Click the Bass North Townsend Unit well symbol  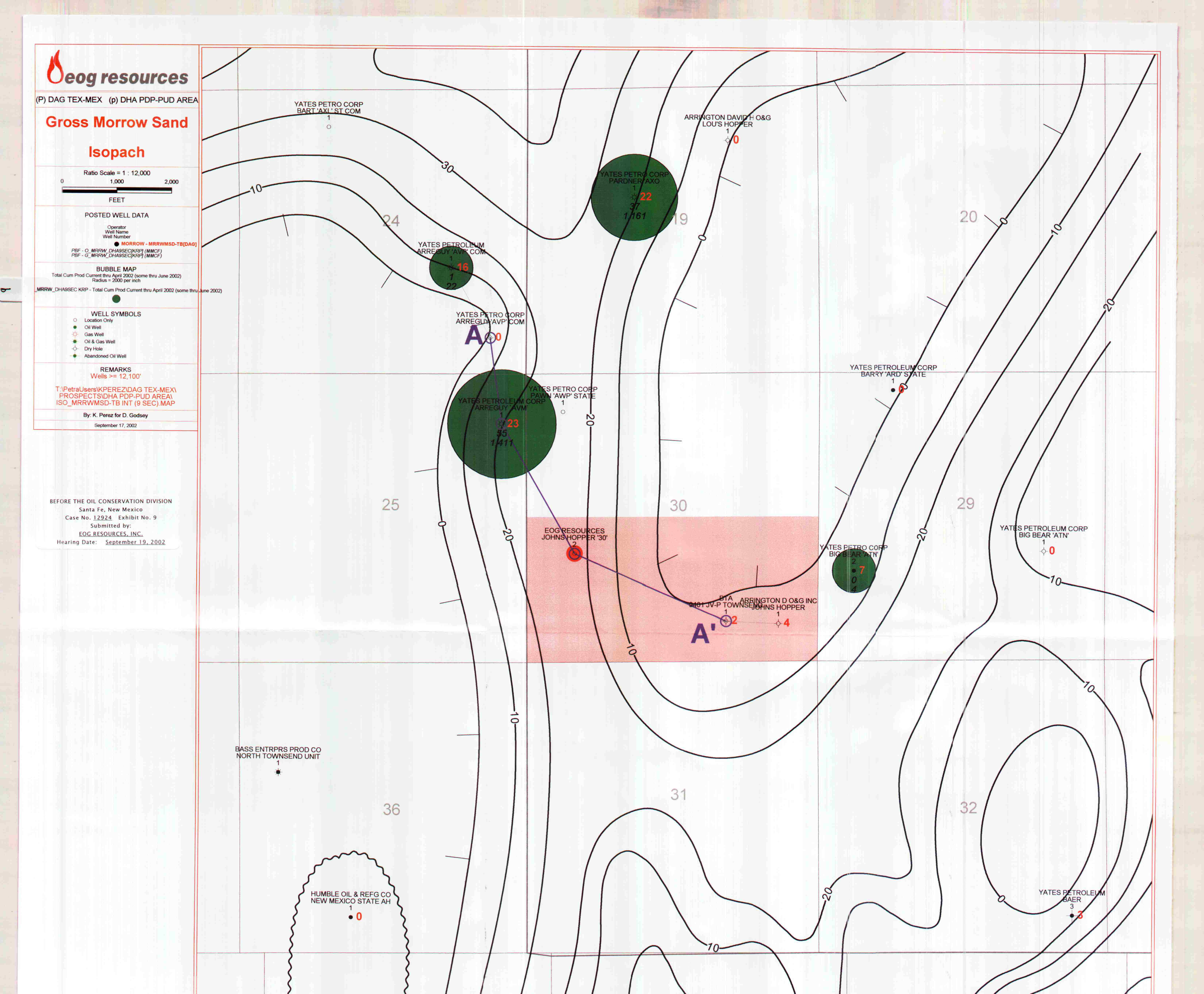(x=278, y=772)
